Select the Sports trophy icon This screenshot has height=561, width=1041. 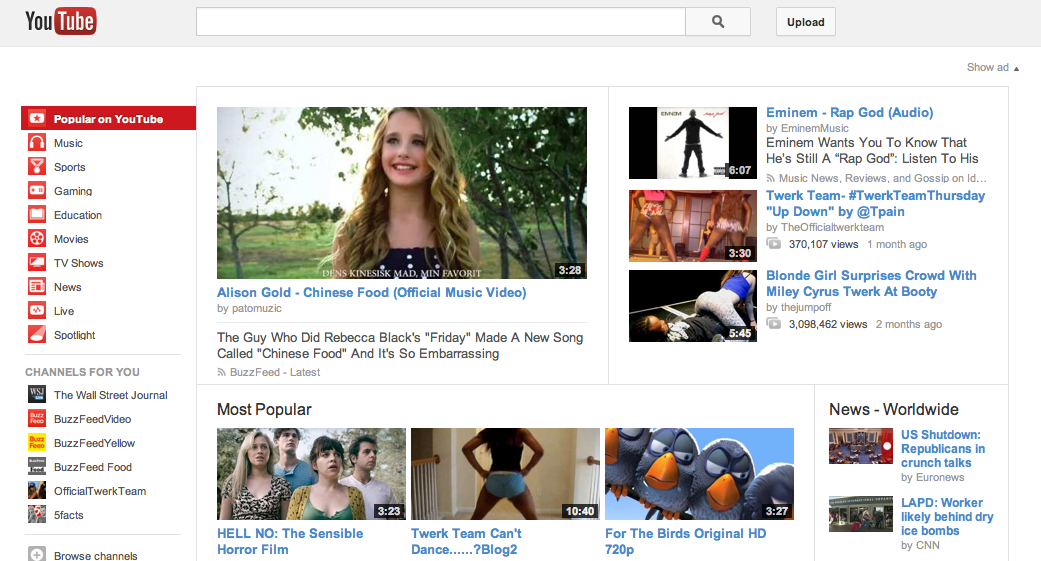(37, 167)
